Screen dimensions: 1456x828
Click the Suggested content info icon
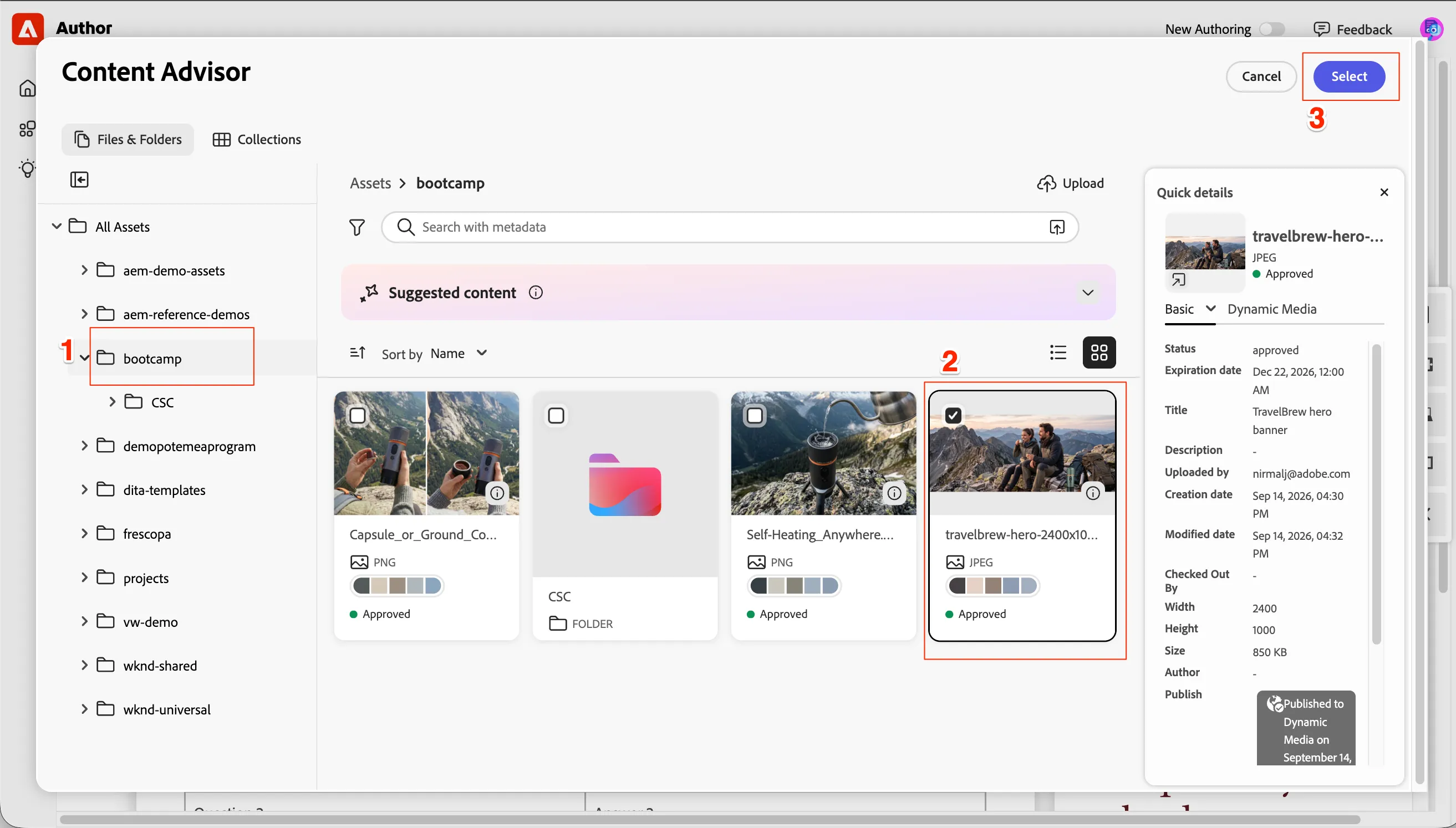(536, 292)
